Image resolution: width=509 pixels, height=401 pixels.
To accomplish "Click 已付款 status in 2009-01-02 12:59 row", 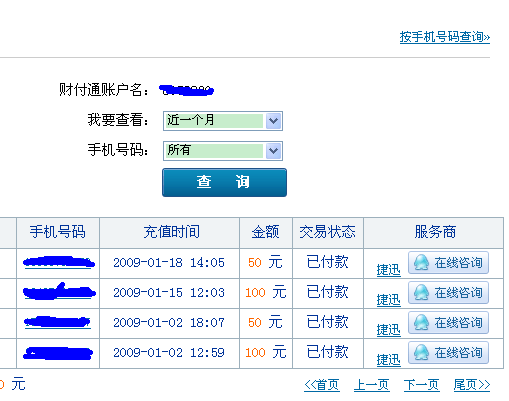I will (327, 352).
